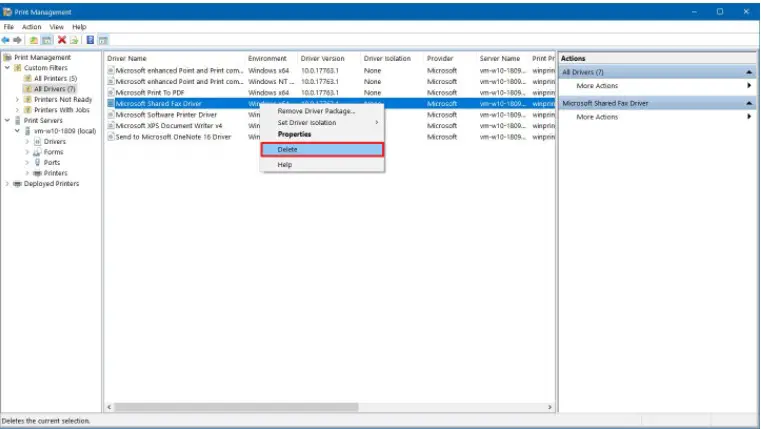Click the Printers Not Ready filter icon
The image size is (761, 429).
point(28,99)
